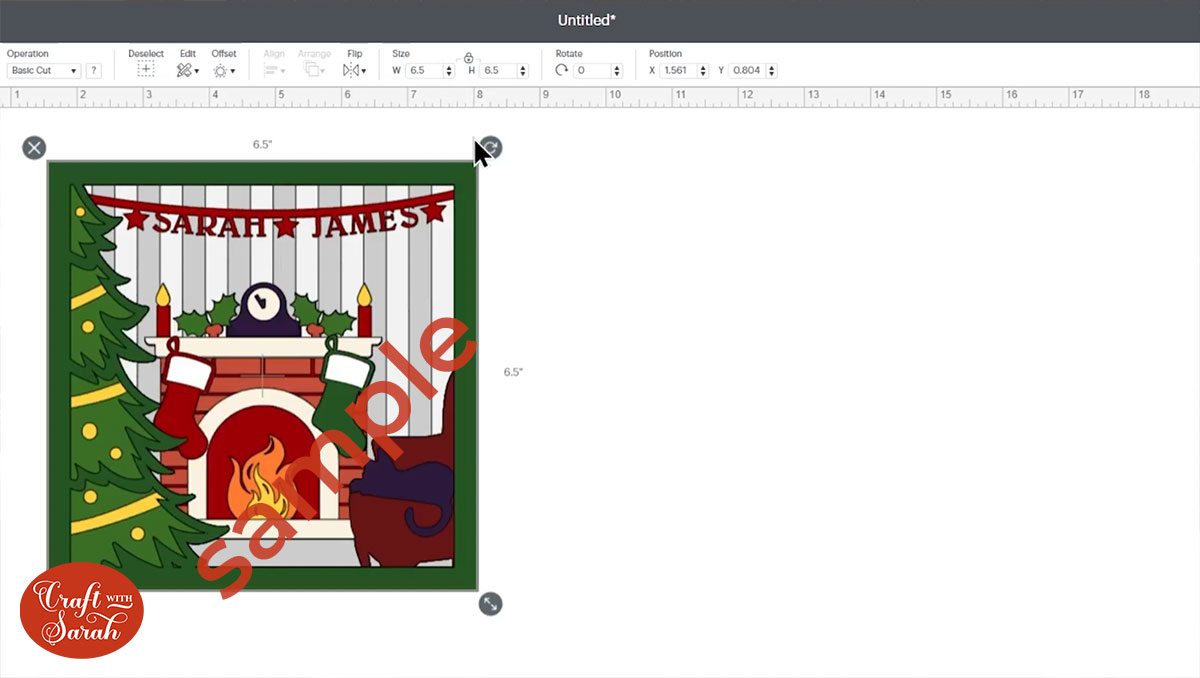Open the Operation Basic Cut dropdown
This screenshot has width=1200, height=678.
[x=44, y=71]
